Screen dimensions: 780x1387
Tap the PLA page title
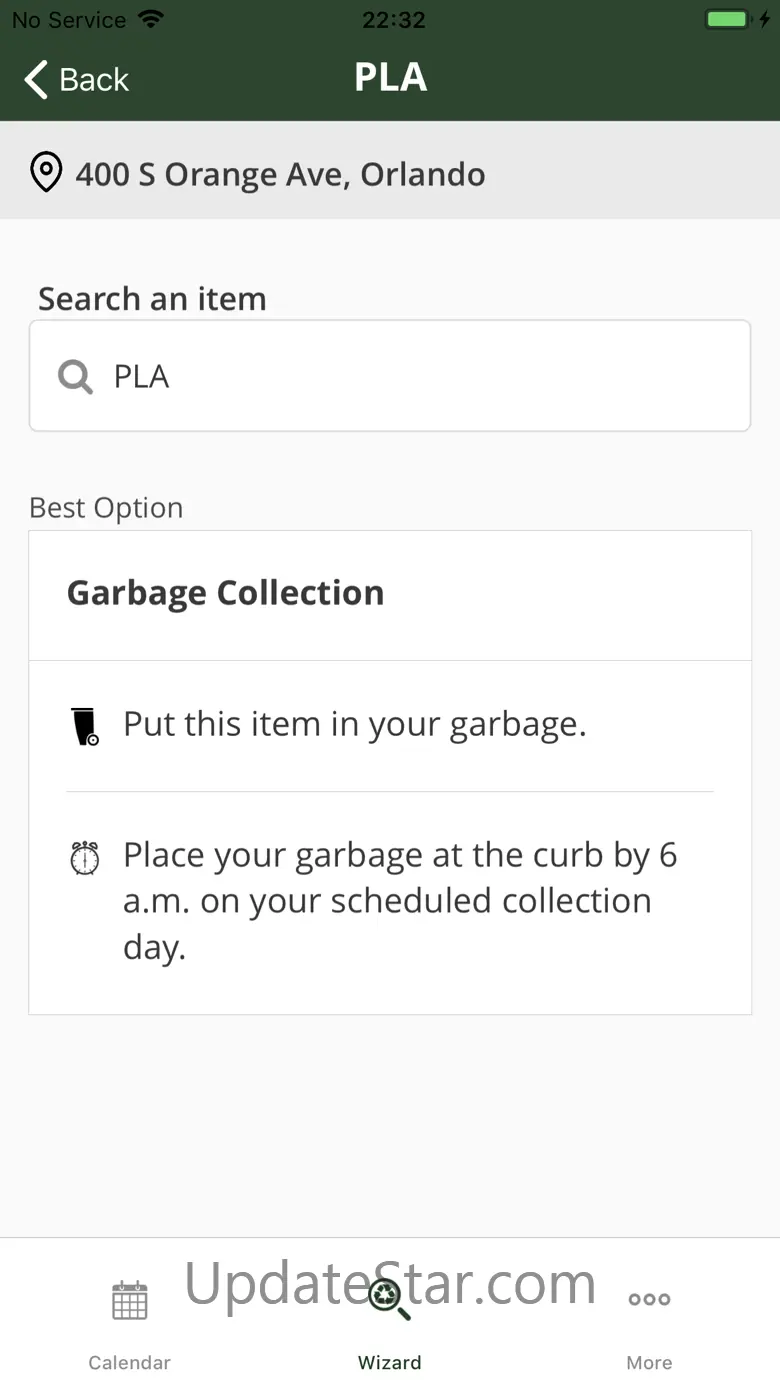coord(390,78)
